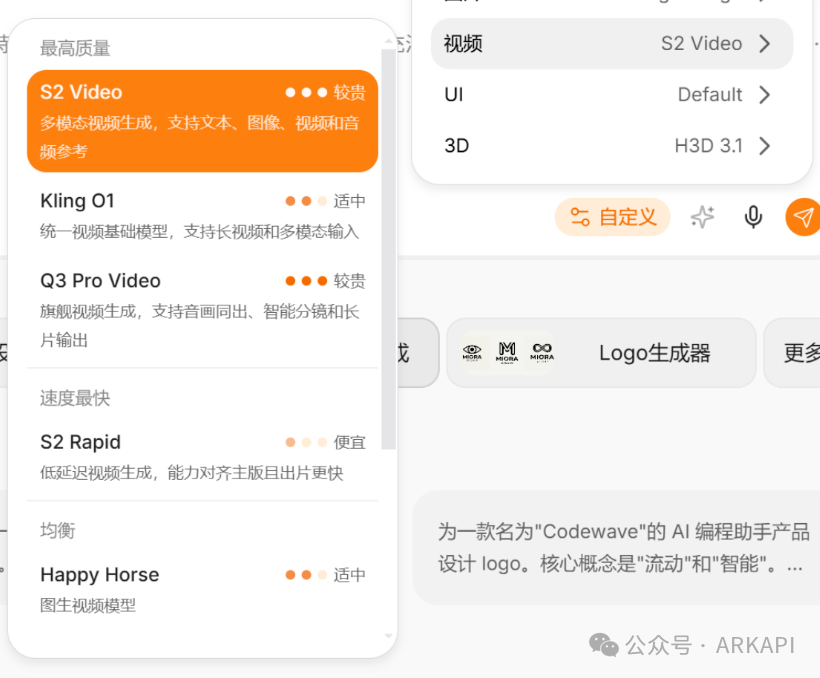Open the Logo生成器 card

click(x=601, y=353)
